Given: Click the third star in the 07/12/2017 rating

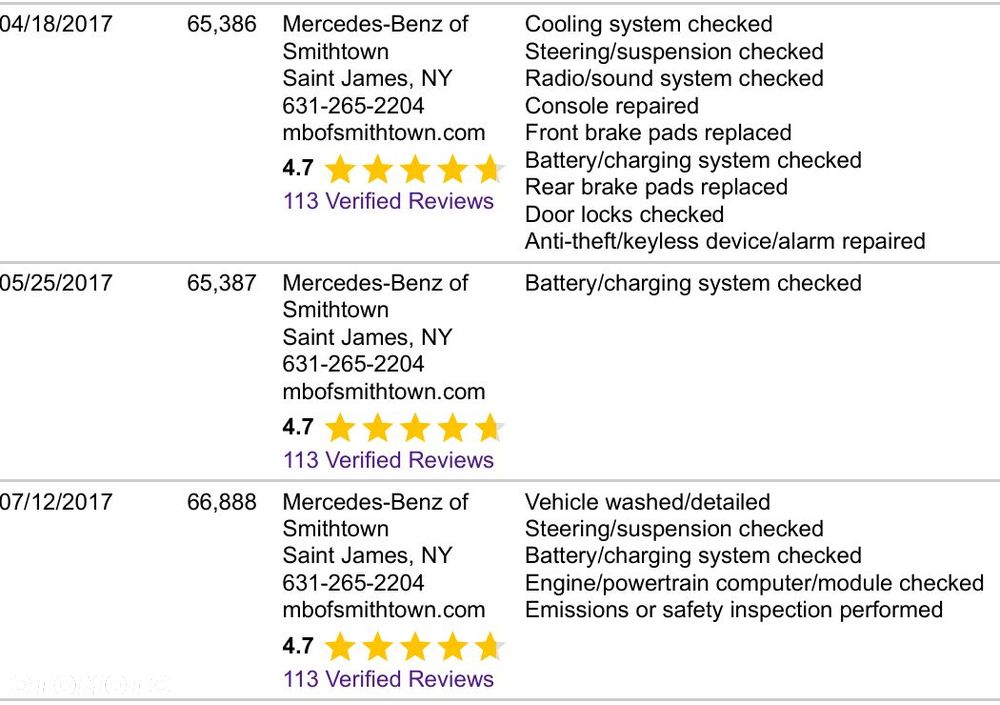Looking at the screenshot, I should point(415,646).
